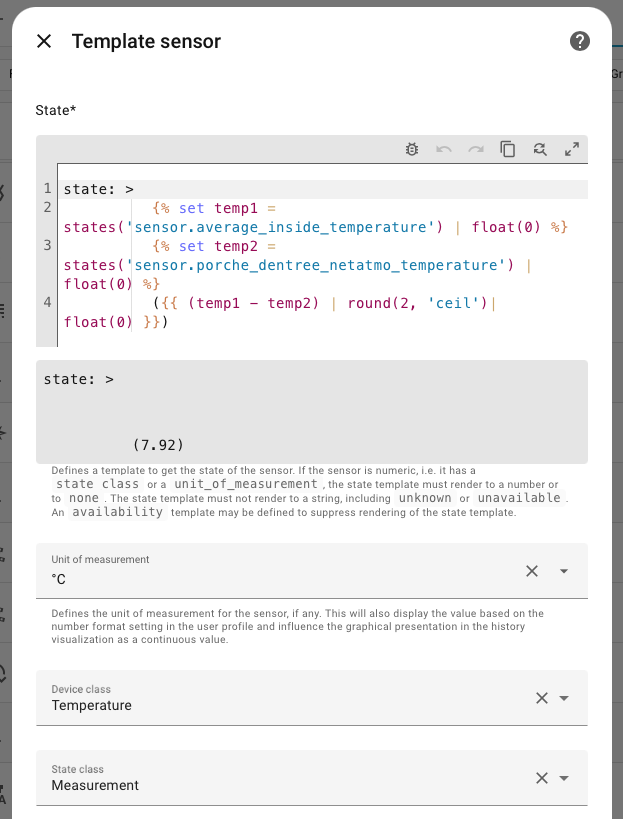Click the redo arrow in code editor
Screen dimensions: 623x819
click(x=476, y=149)
